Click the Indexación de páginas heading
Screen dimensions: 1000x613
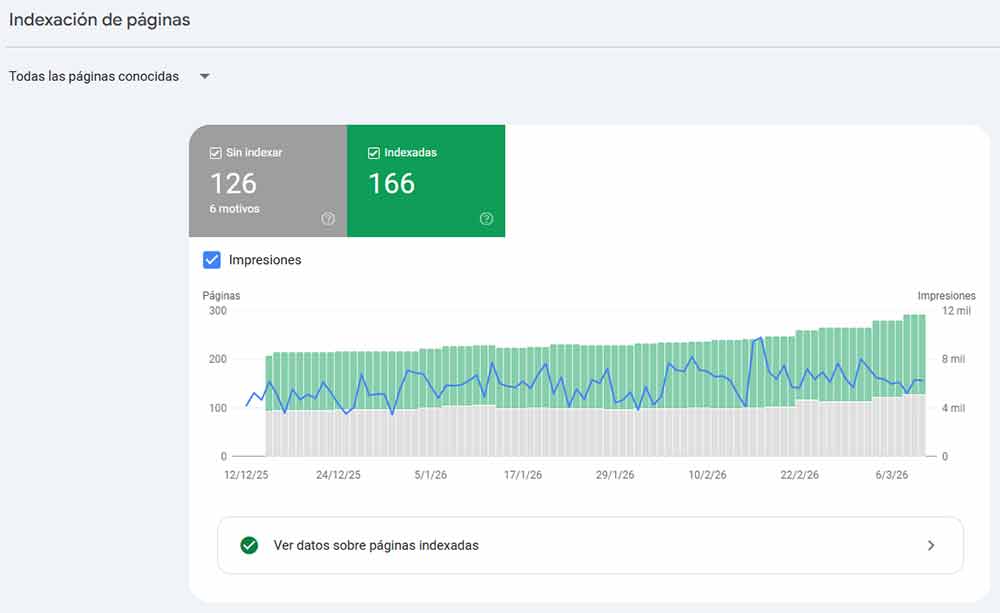(99, 20)
